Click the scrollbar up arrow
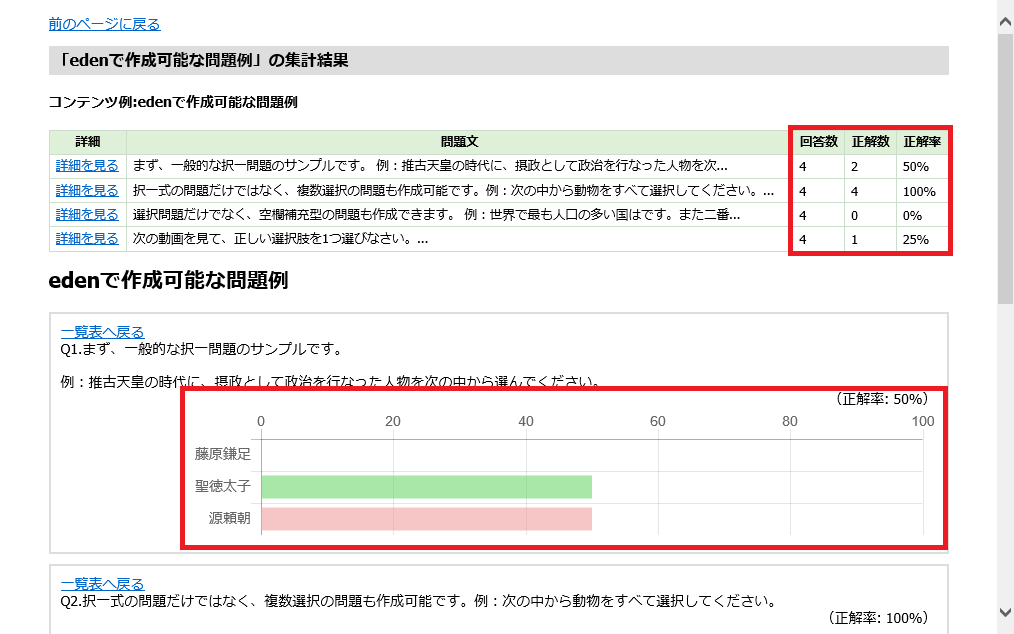This screenshot has height=634, width=1014. click(x=1005, y=22)
